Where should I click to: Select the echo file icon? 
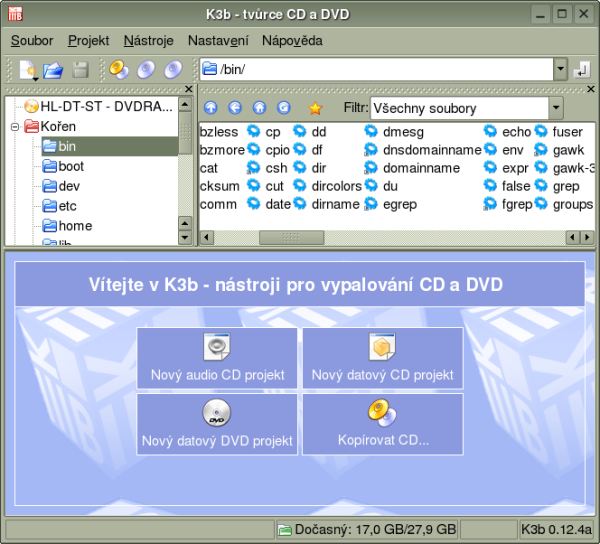point(490,131)
